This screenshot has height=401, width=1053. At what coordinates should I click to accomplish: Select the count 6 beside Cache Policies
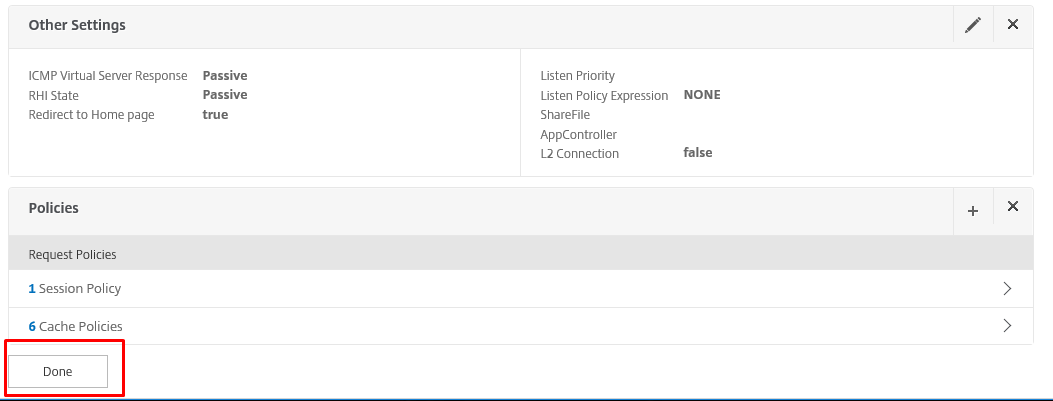(x=32, y=326)
